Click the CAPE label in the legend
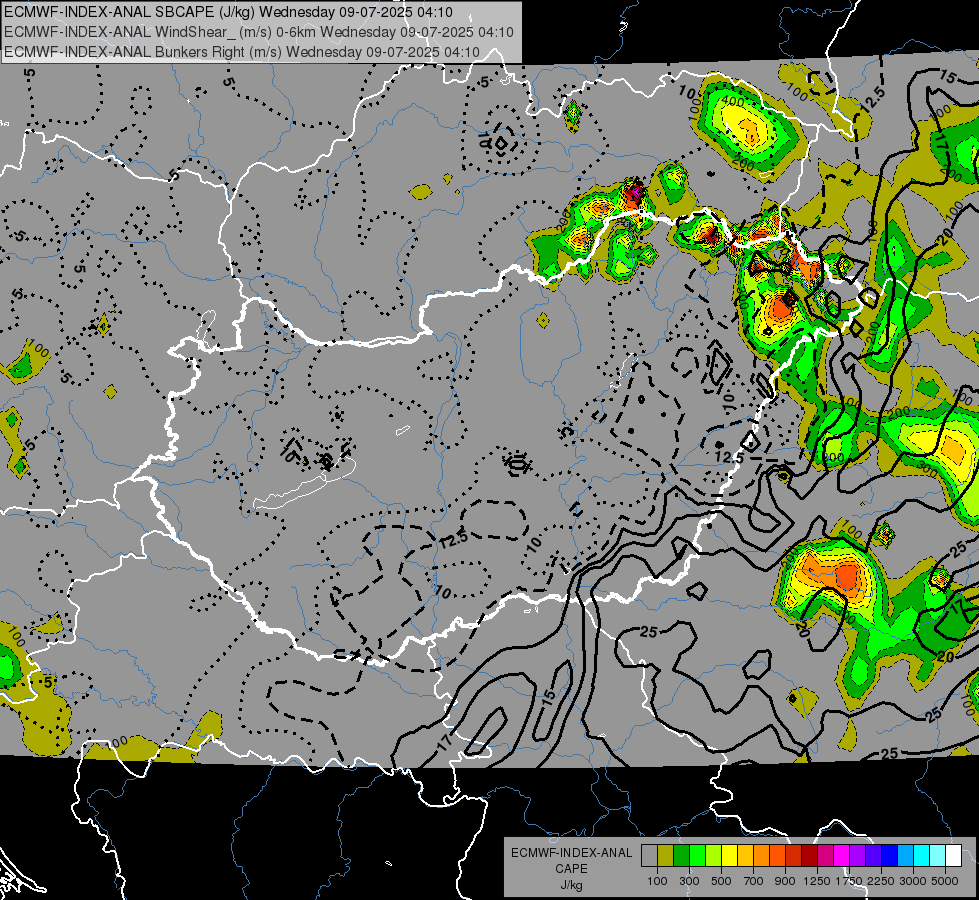Image resolution: width=979 pixels, height=900 pixels. pos(571,869)
